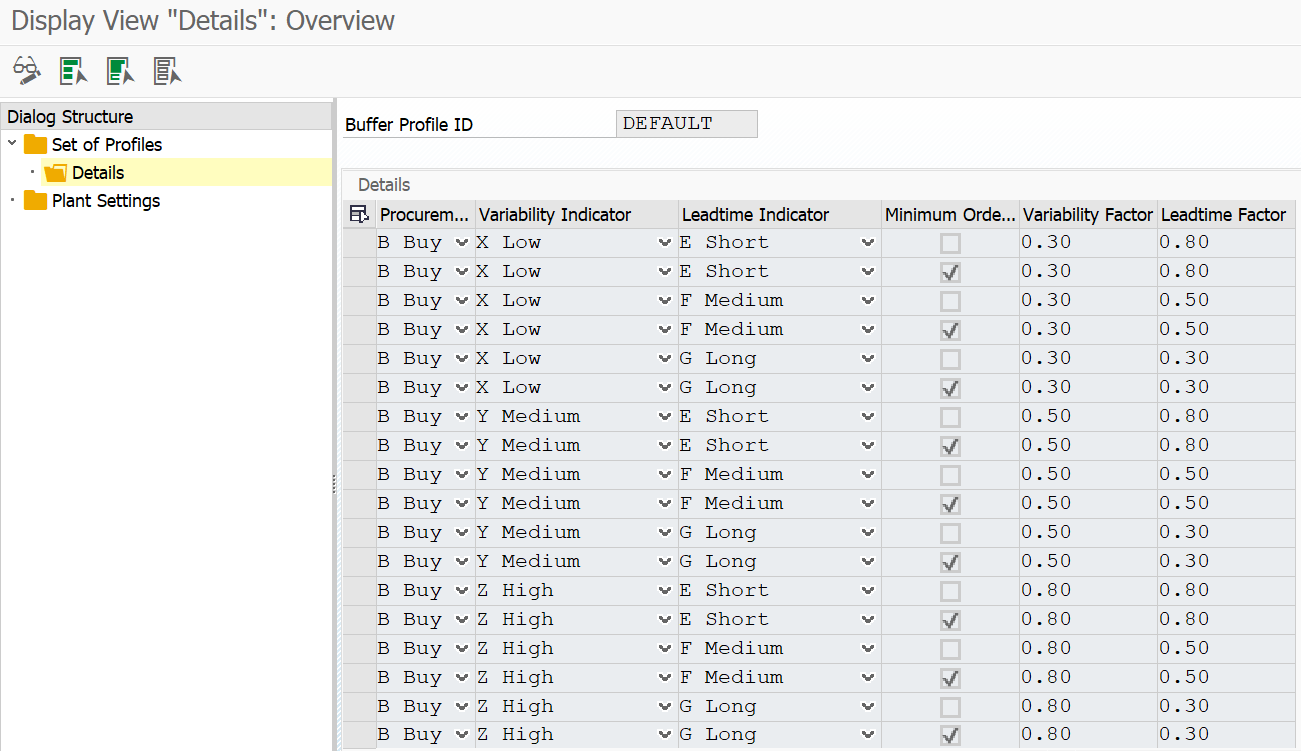Click the open folder icon beside Details
The width and height of the screenshot is (1301, 751).
pyautogui.click(x=55, y=173)
